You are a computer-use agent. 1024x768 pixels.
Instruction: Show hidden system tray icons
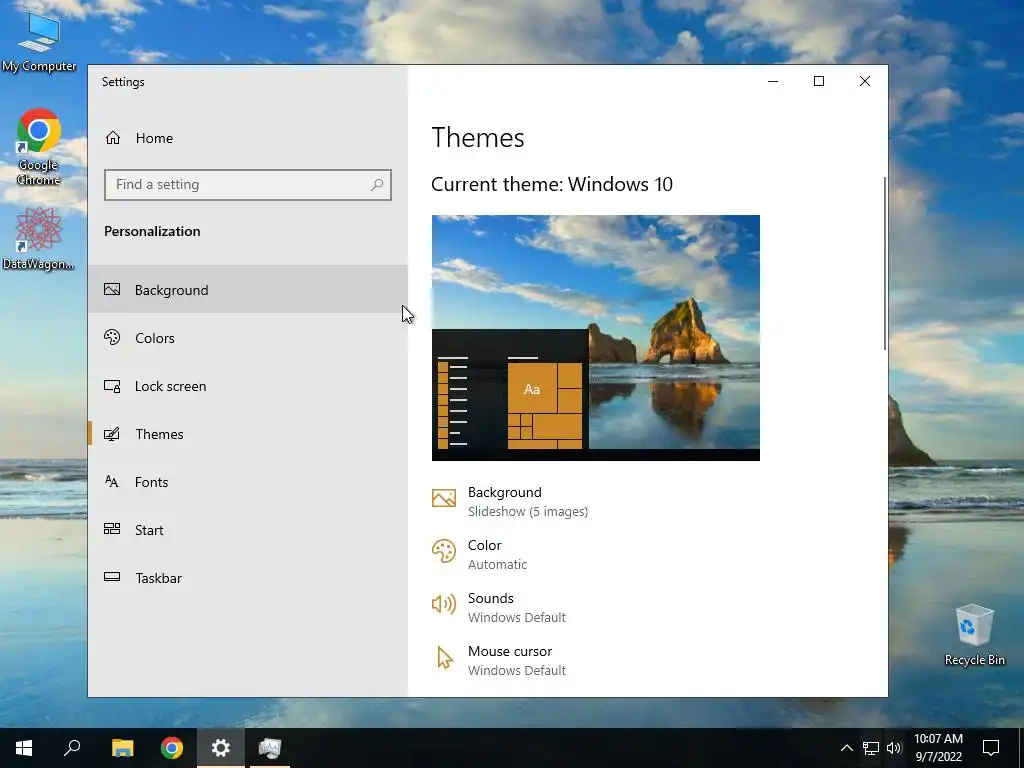point(846,748)
